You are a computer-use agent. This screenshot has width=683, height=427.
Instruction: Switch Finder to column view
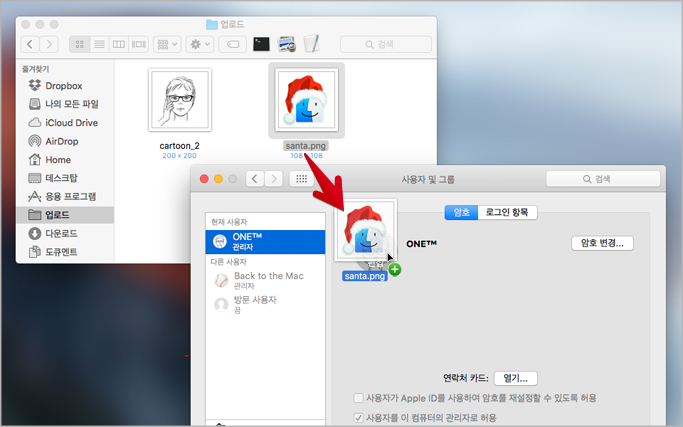pyautogui.click(x=119, y=44)
